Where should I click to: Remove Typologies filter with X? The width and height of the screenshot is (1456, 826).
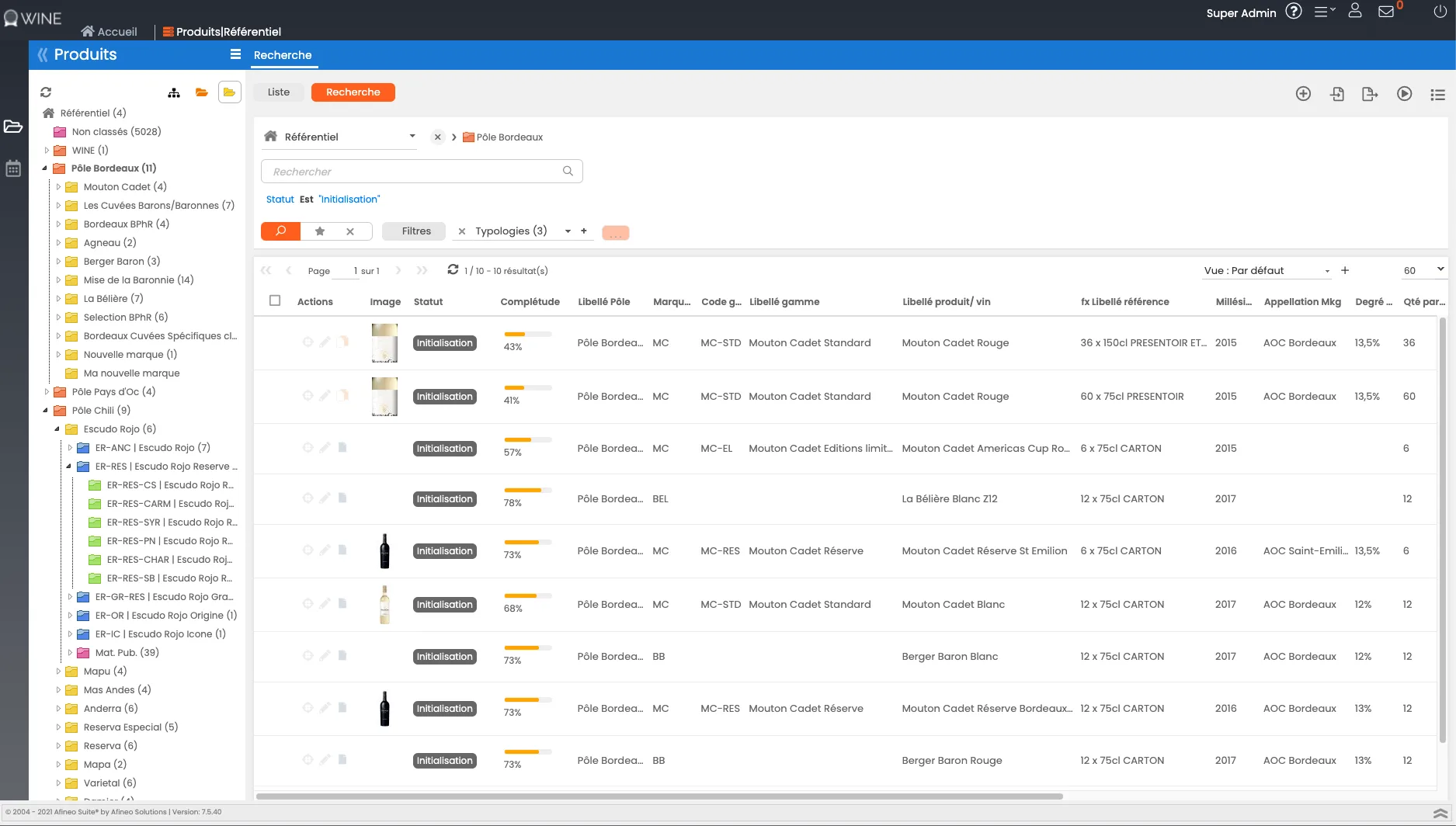coord(462,231)
